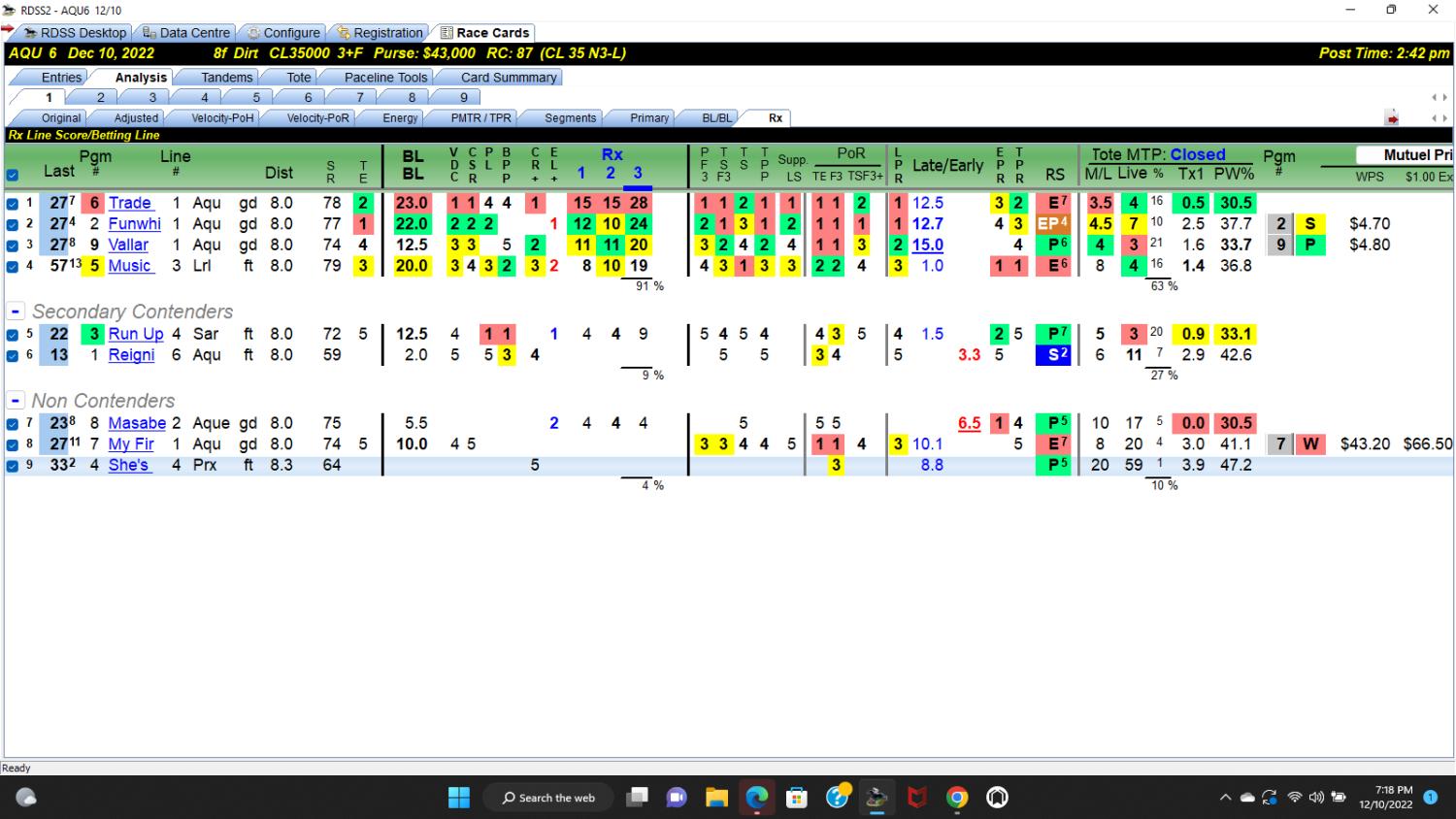Click the right arrow of the sub-tab scroller

pyautogui.click(x=1444, y=118)
